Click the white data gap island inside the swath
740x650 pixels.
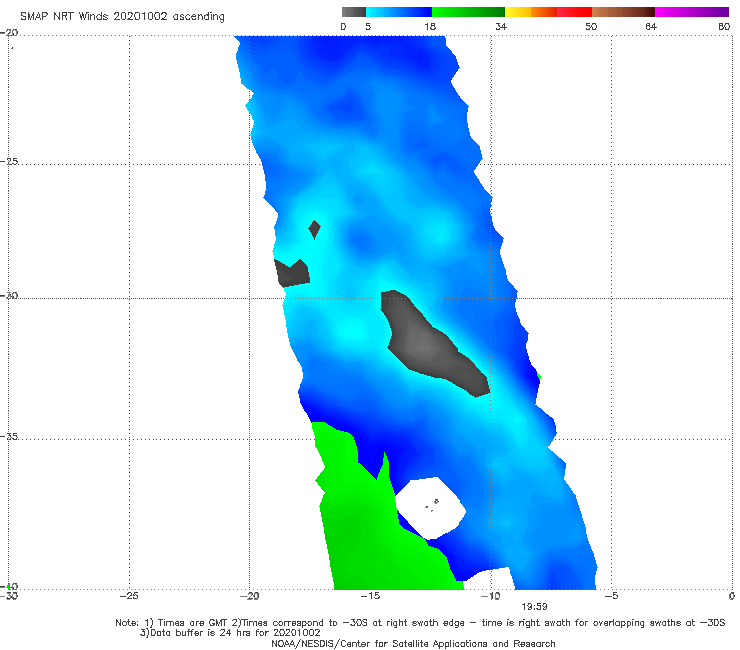click(x=430, y=508)
